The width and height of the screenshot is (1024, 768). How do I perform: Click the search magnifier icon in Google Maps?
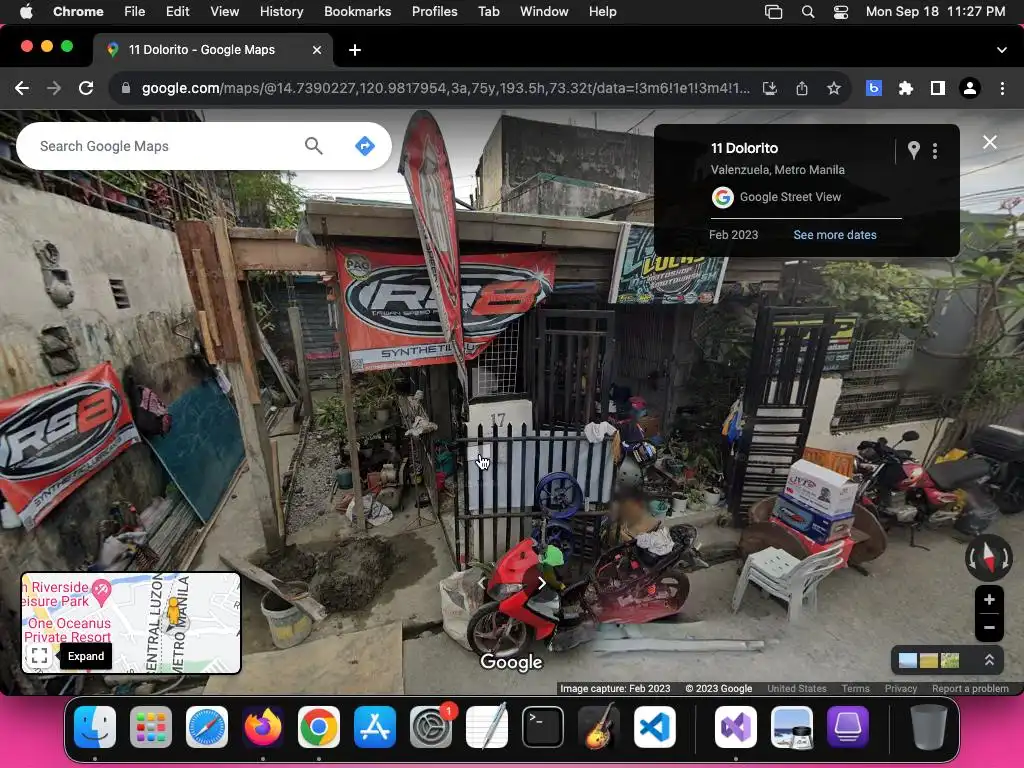point(313,146)
